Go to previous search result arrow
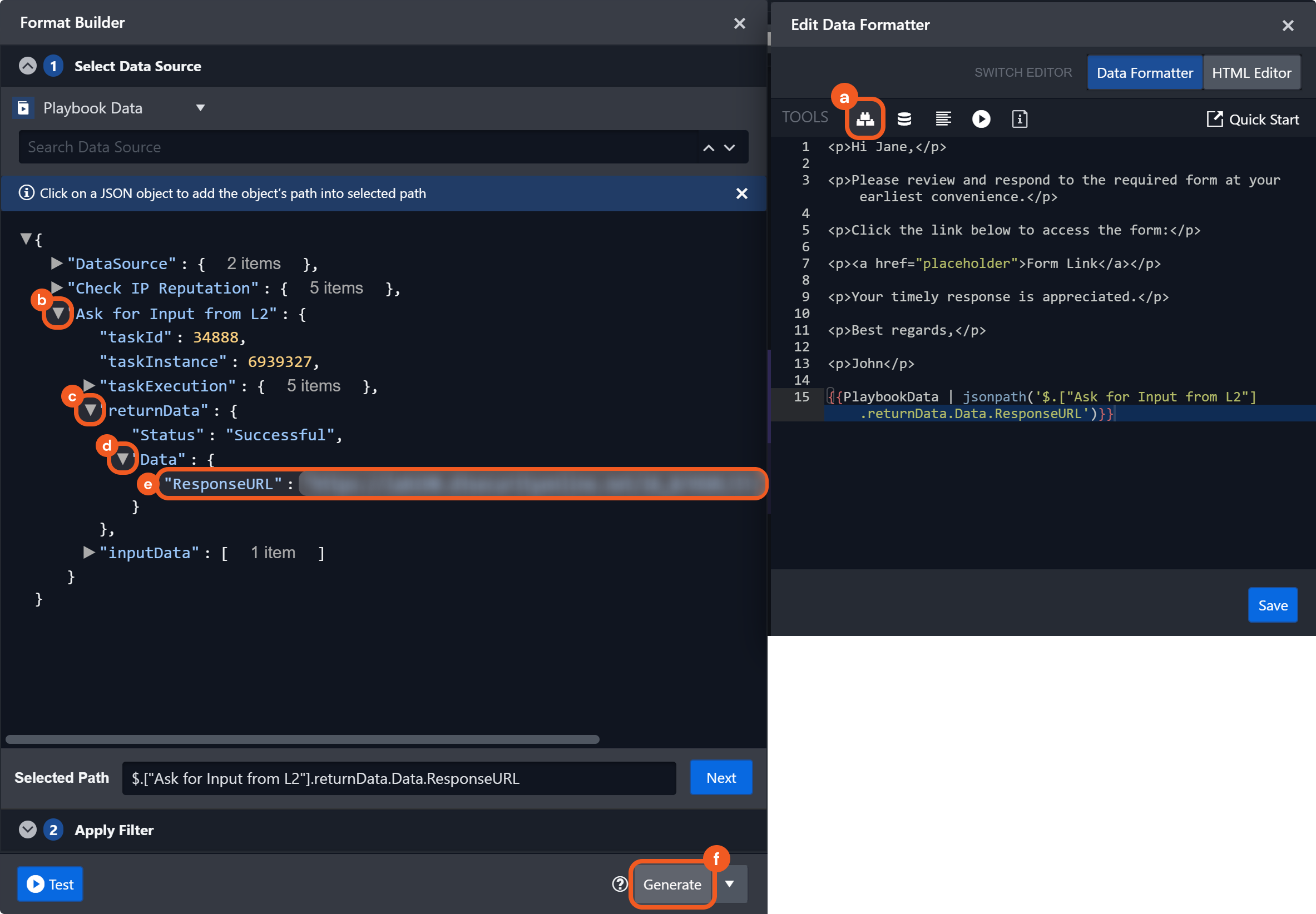This screenshot has width=1316, height=914. point(708,148)
